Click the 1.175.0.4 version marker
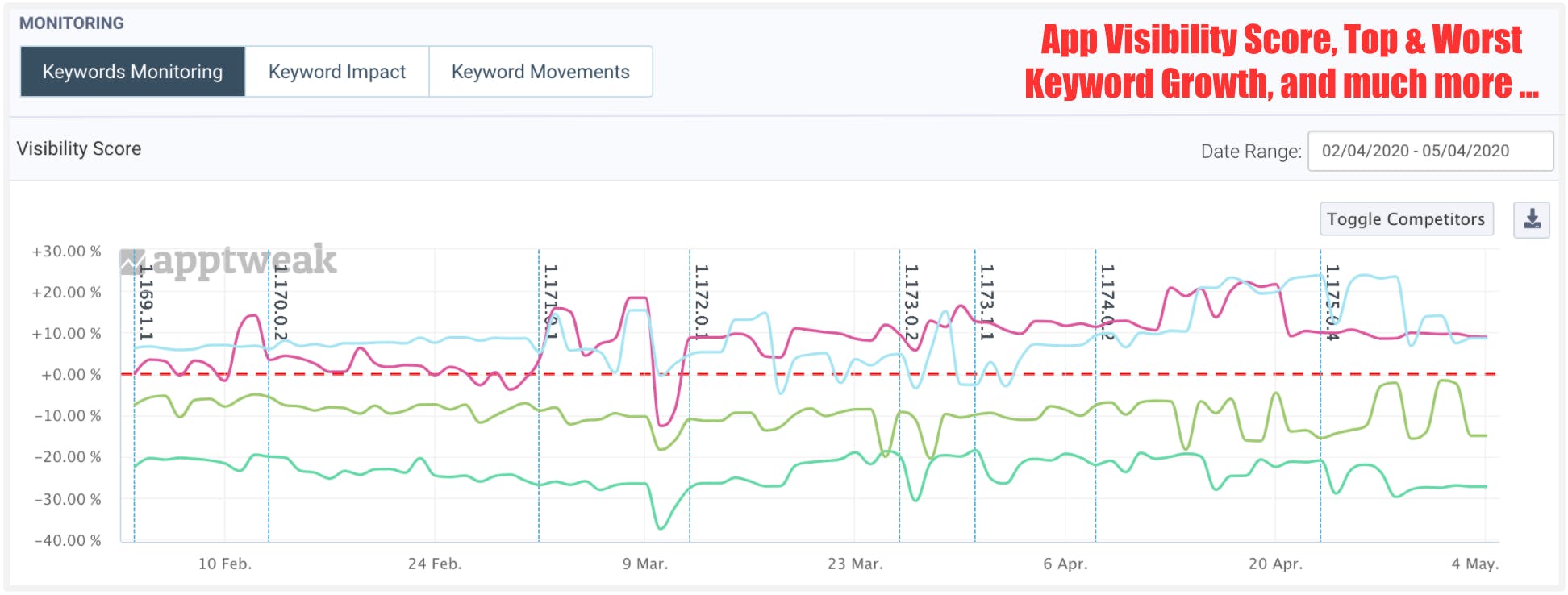1568x595 pixels. coord(1332,302)
